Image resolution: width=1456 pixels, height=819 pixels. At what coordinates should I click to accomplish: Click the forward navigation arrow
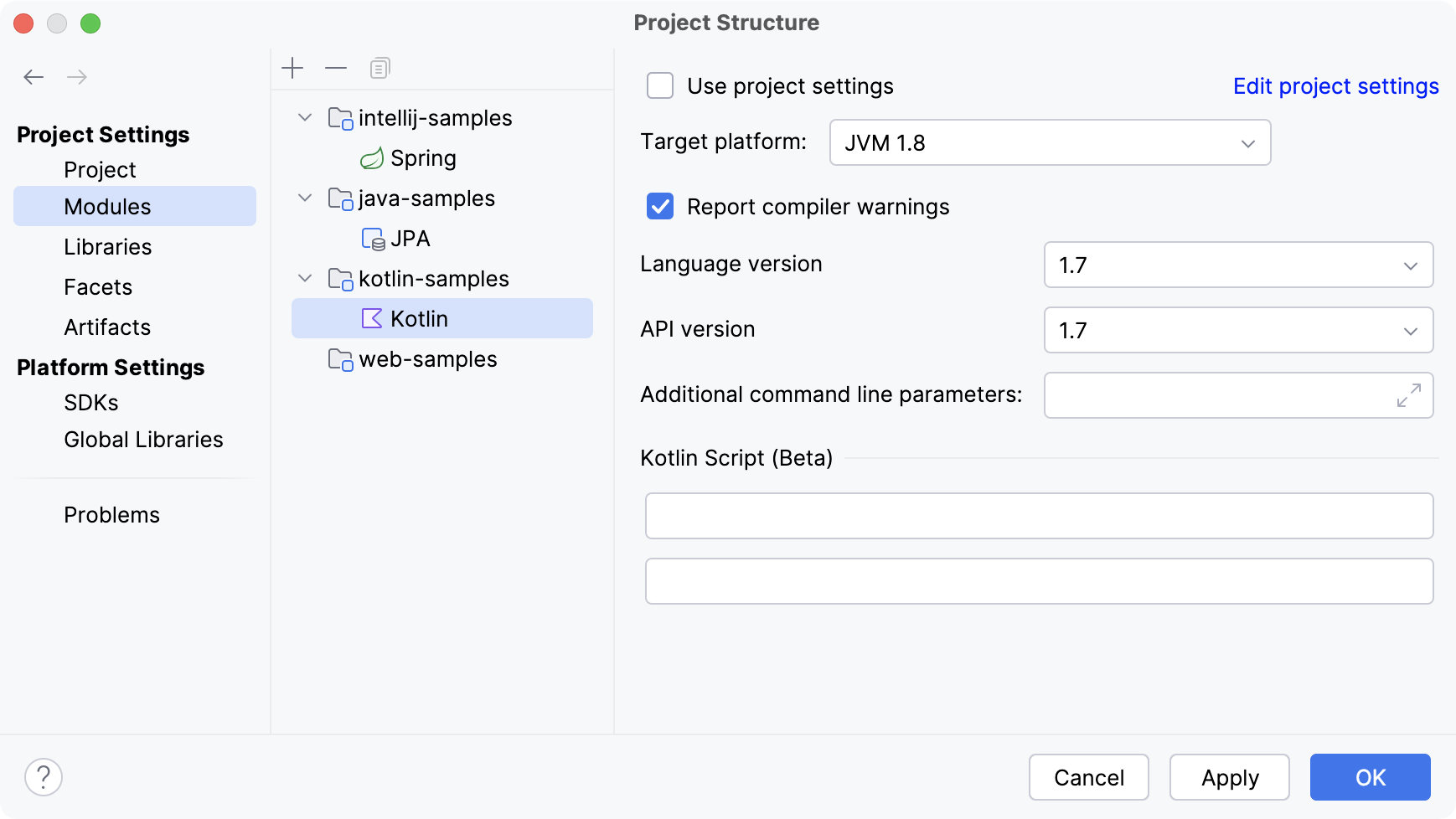pyautogui.click(x=78, y=76)
